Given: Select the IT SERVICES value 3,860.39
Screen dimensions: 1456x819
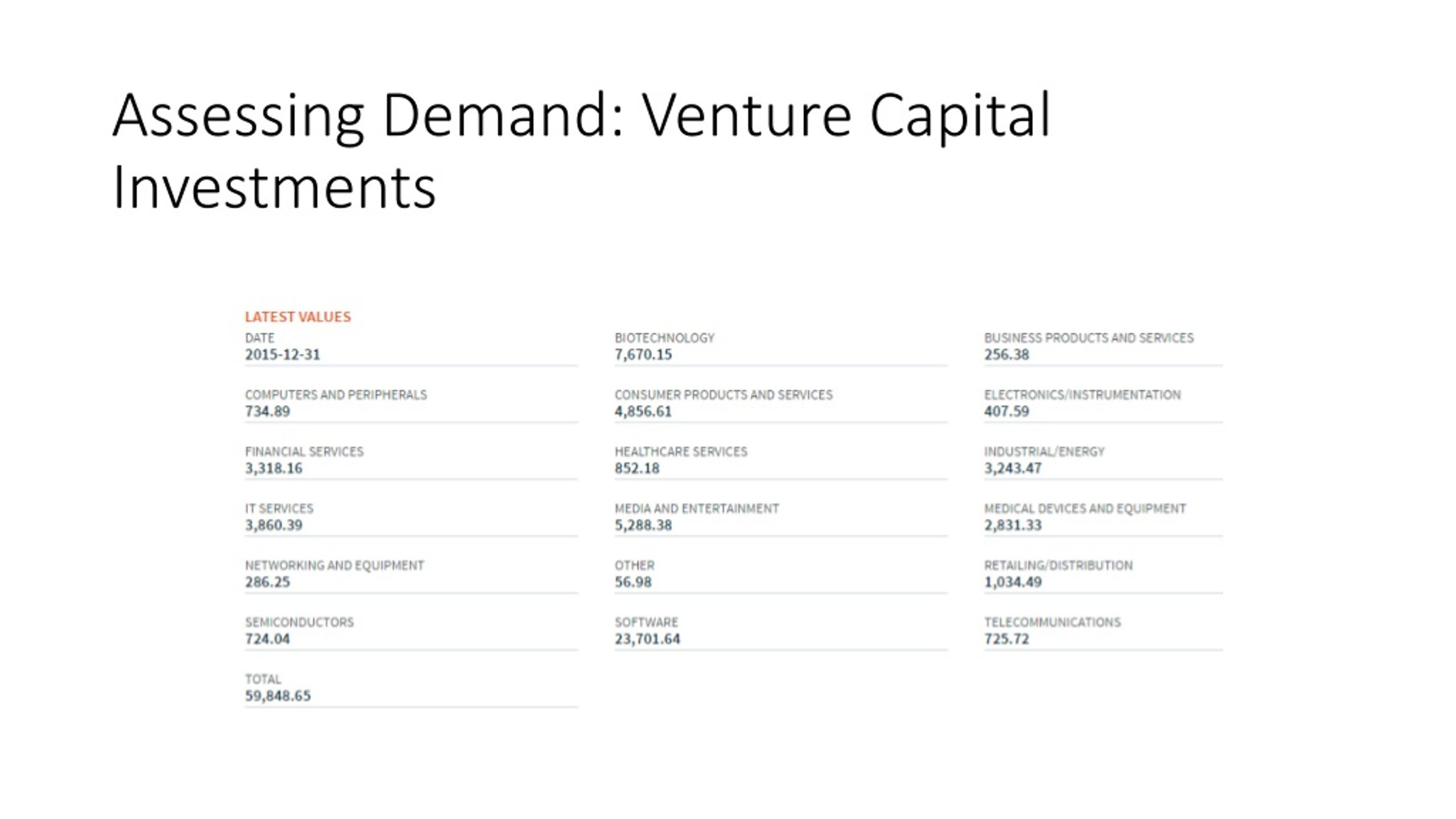Looking at the screenshot, I should point(274,525).
